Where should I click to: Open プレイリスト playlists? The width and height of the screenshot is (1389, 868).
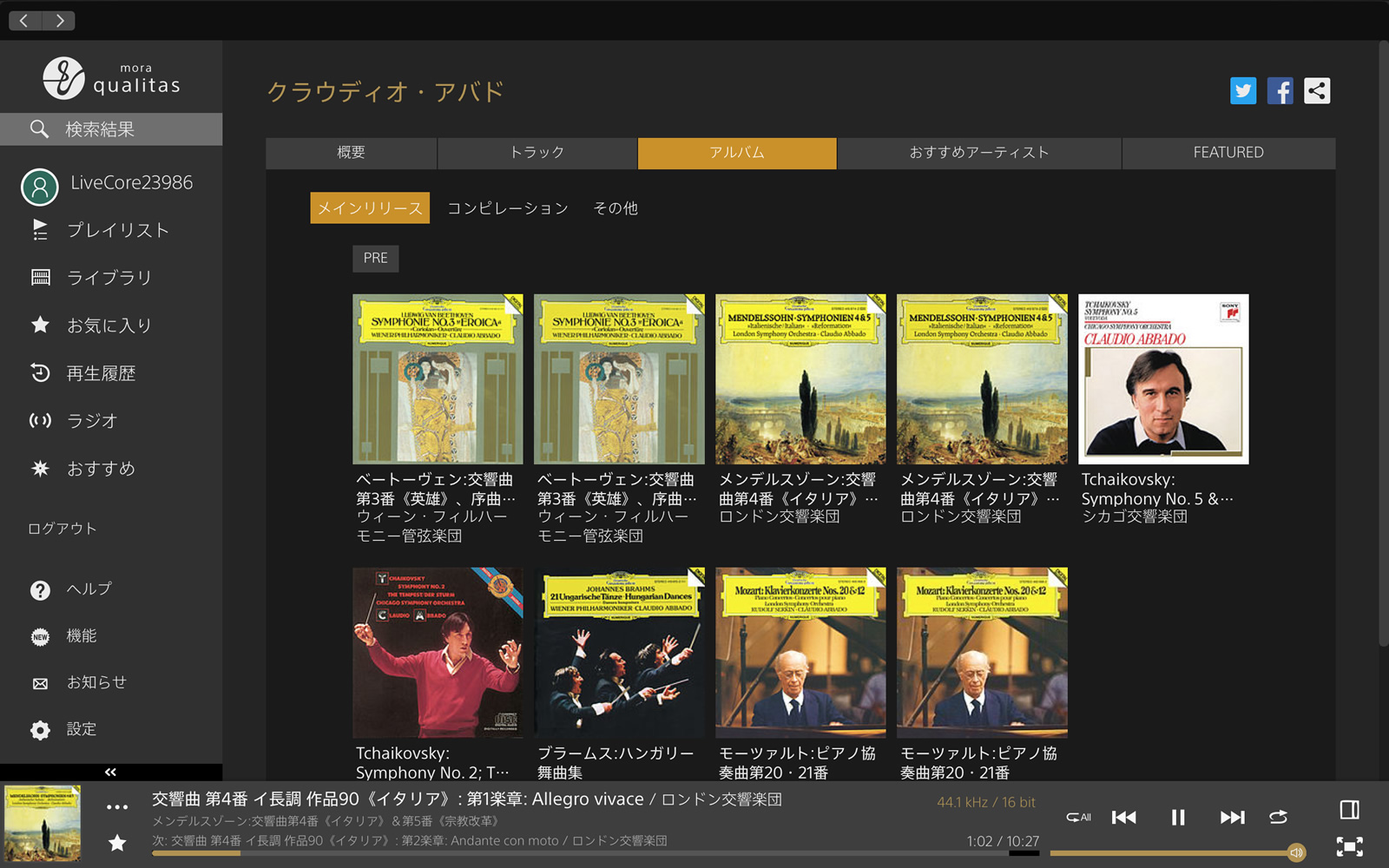[x=100, y=230]
